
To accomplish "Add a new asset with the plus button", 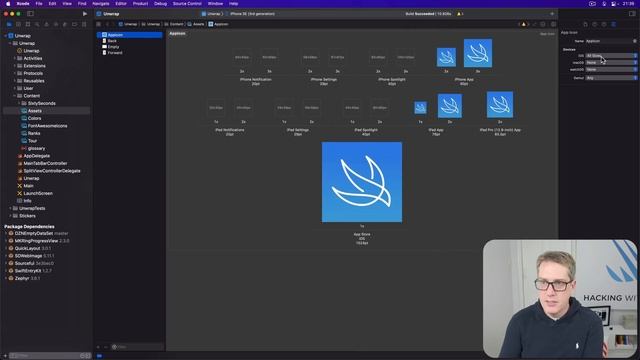I will coord(98,347).
